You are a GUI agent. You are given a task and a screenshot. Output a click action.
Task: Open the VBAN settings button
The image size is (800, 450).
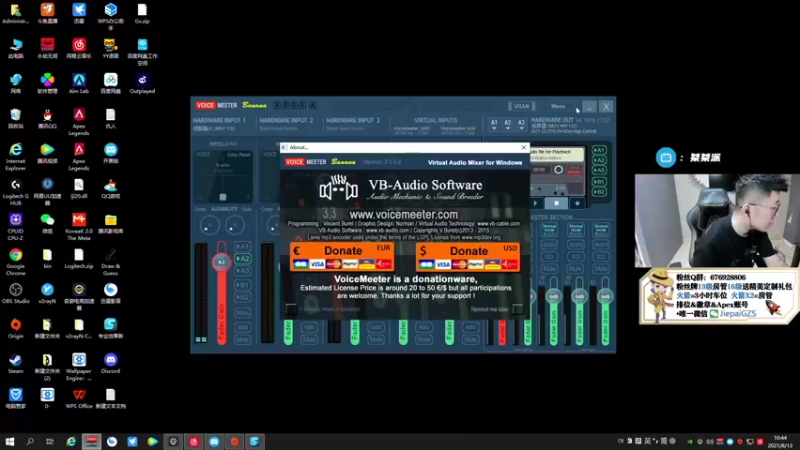pos(521,106)
